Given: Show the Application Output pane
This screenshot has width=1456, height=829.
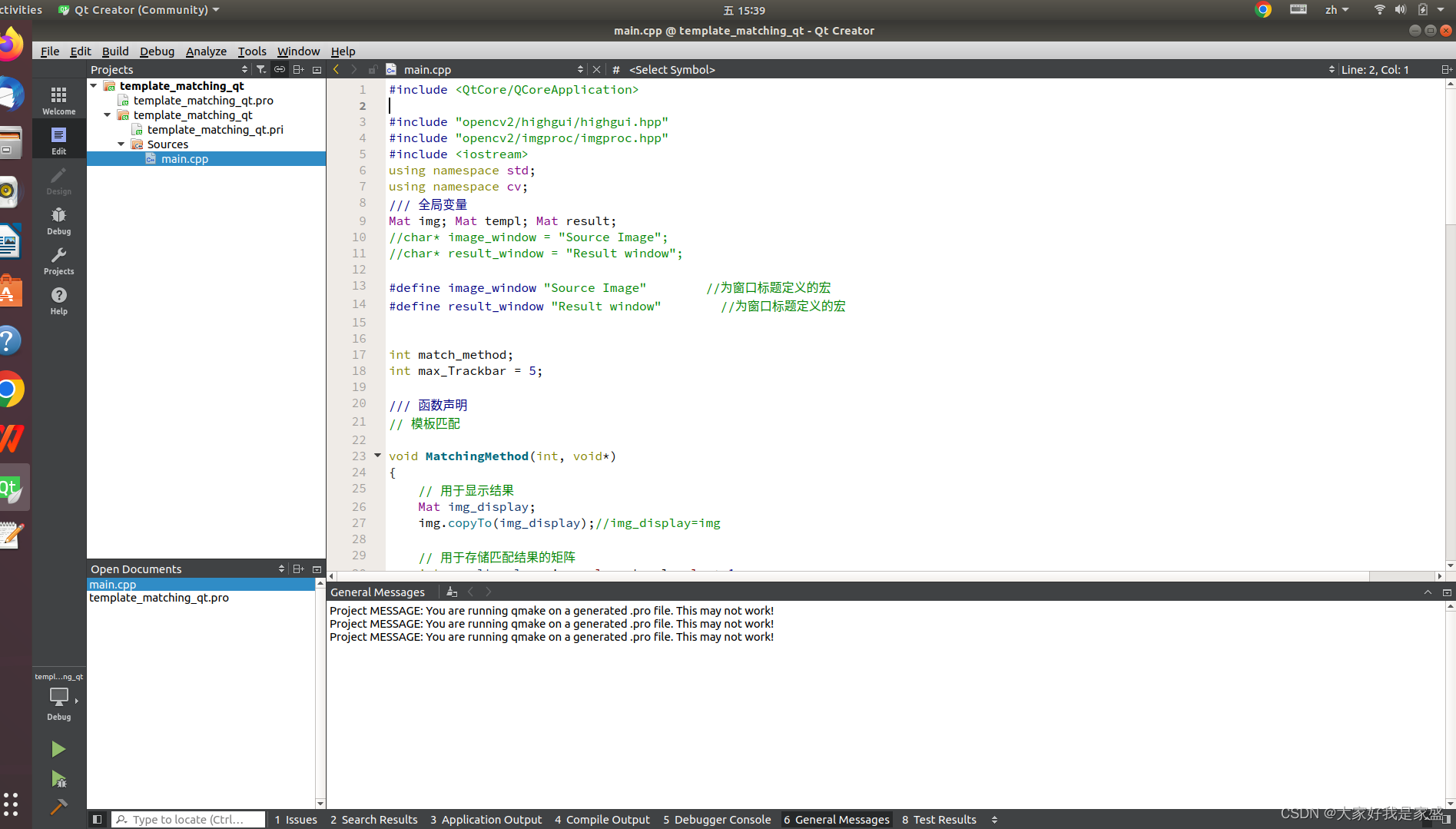Looking at the screenshot, I should point(486,820).
